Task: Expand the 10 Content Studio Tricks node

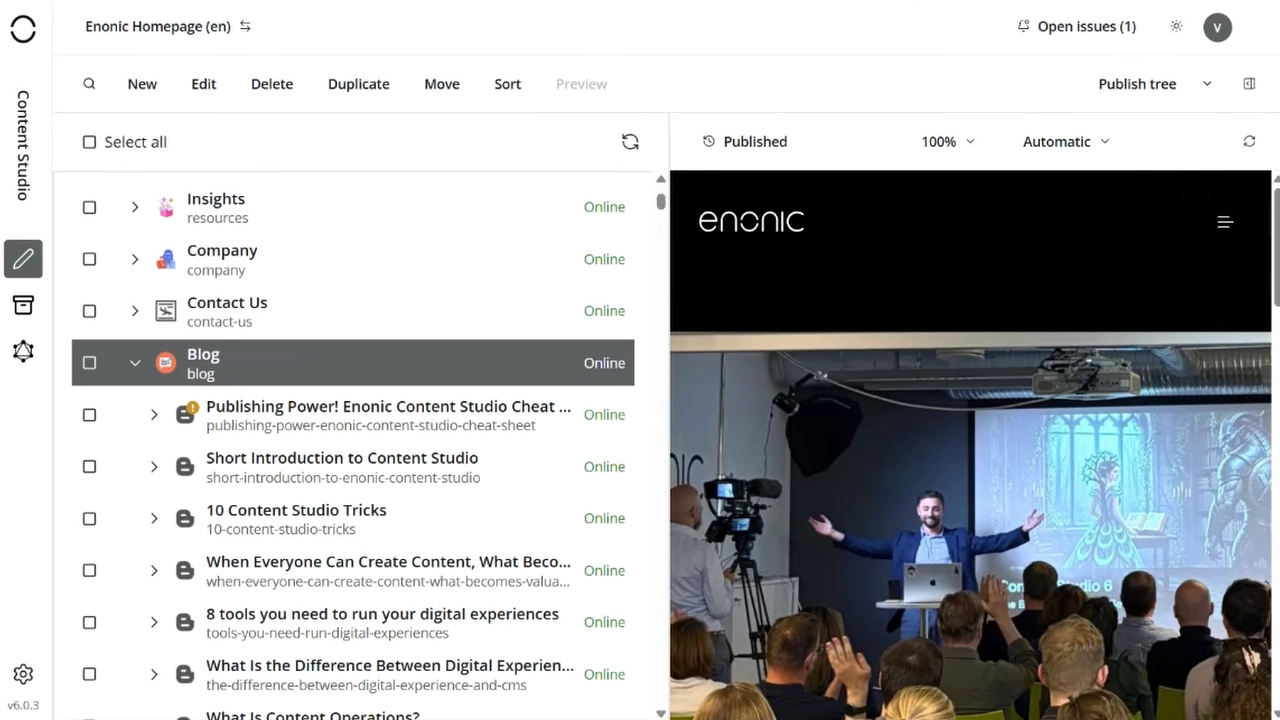Action: point(154,518)
